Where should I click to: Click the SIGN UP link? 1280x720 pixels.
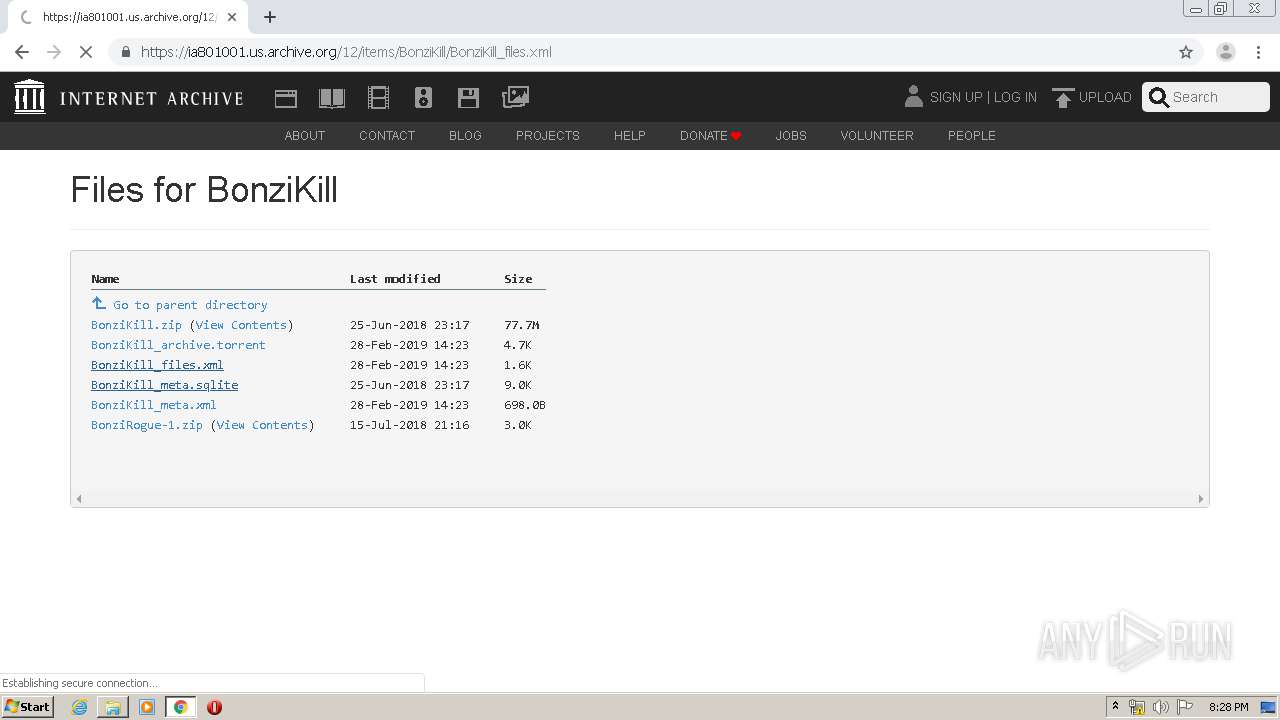pos(956,97)
